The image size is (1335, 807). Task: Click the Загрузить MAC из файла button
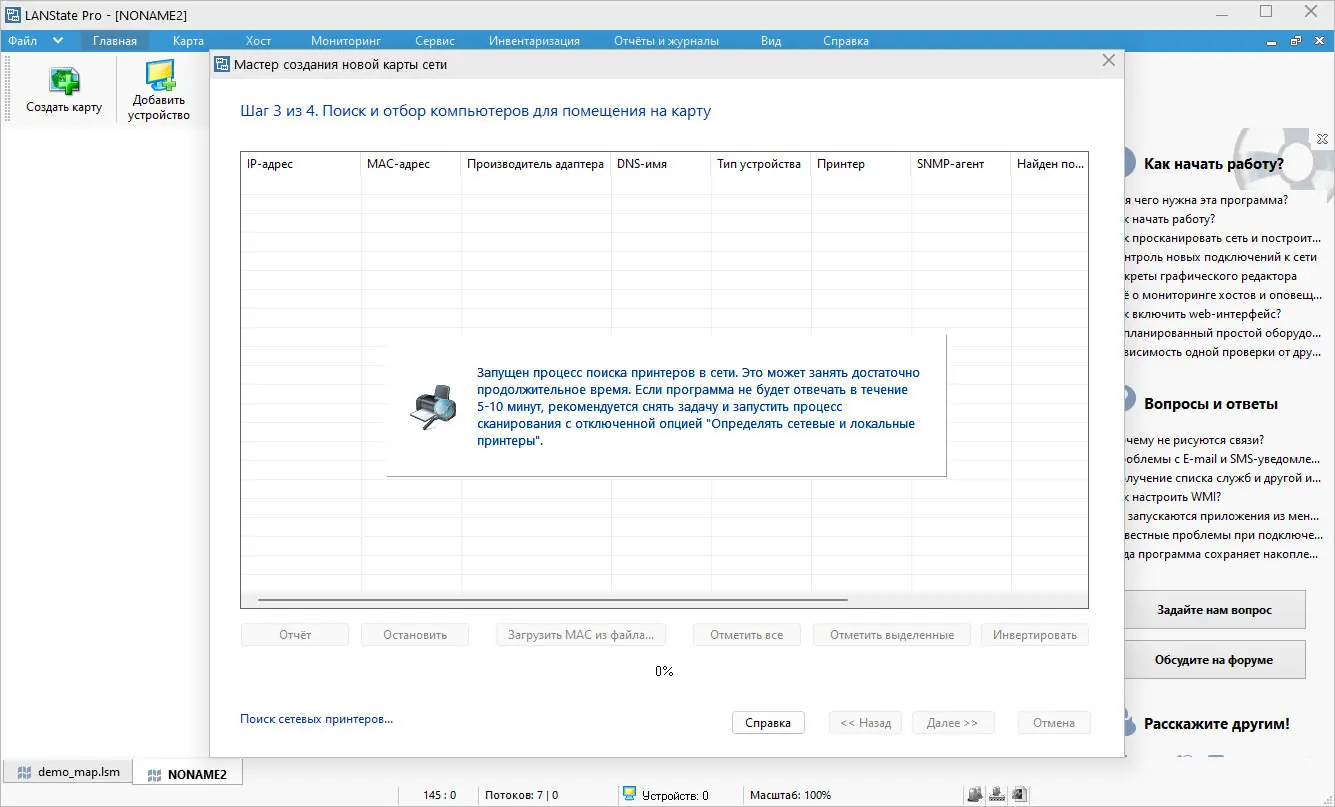[x=581, y=635]
